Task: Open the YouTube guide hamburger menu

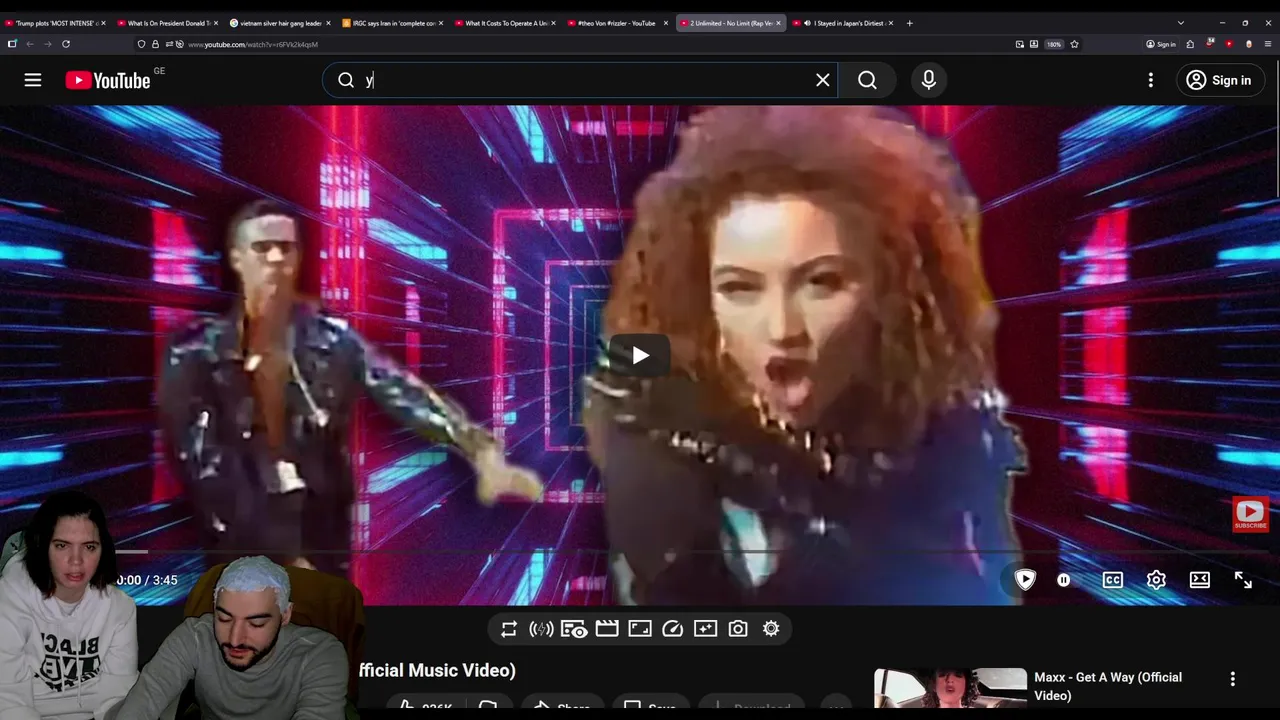Action: [33, 80]
